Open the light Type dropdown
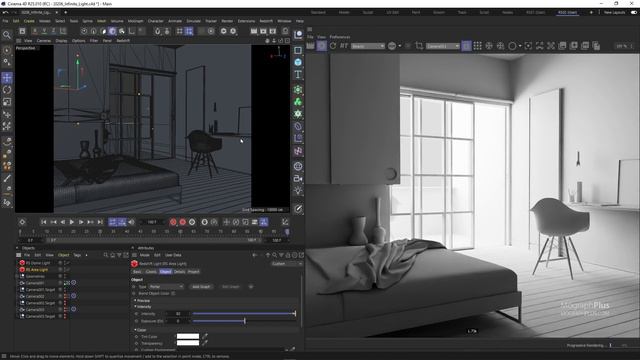The height and width of the screenshot is (360, 640). pyautogui.click(x=166, y=287)
